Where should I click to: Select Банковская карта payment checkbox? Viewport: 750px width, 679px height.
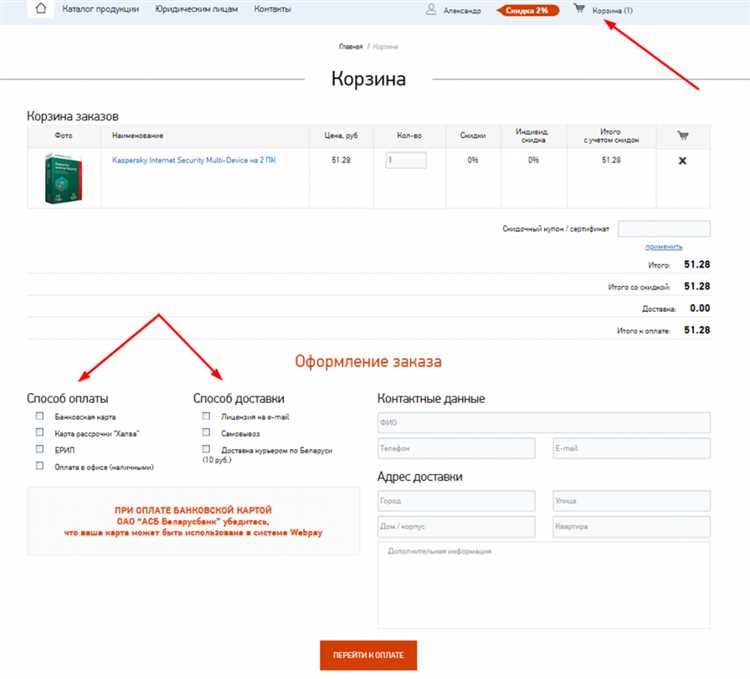(40, 416)
